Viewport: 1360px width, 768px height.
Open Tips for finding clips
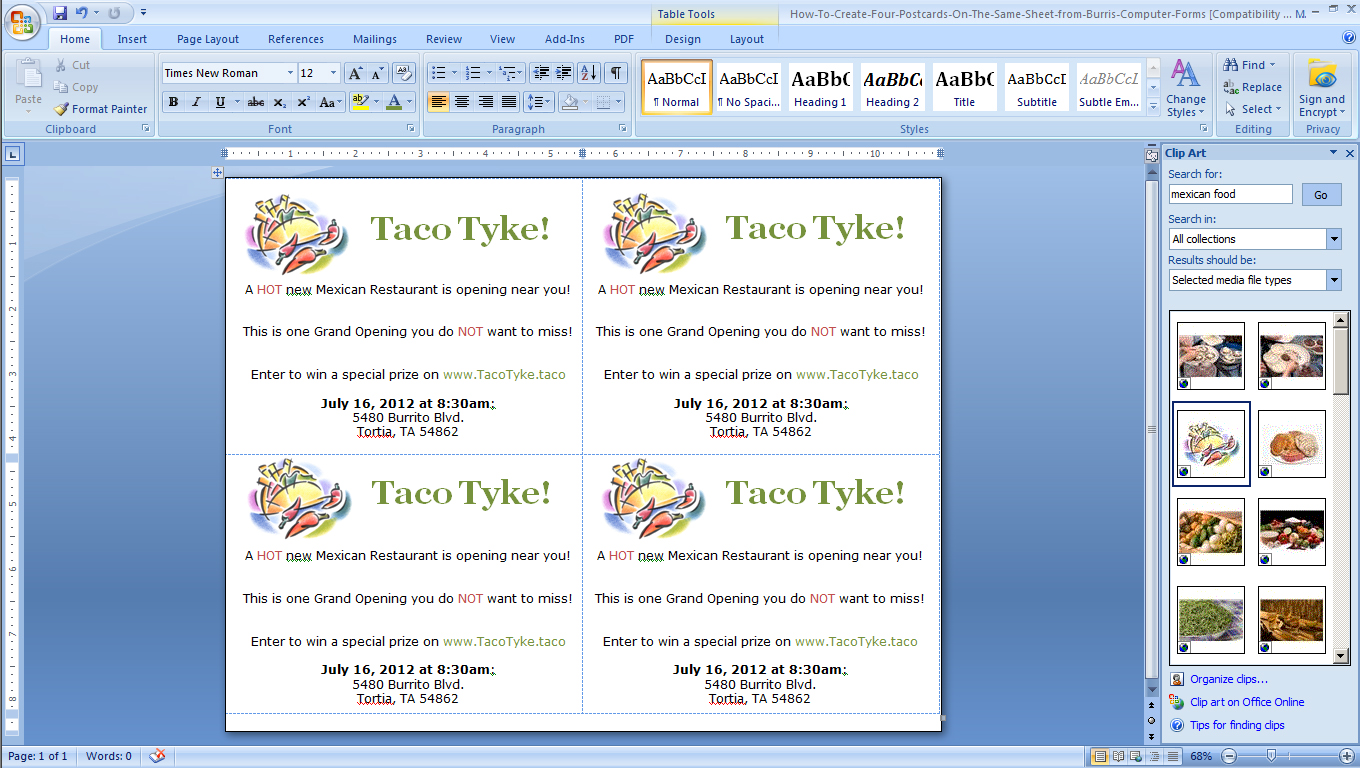point(1237,725)
